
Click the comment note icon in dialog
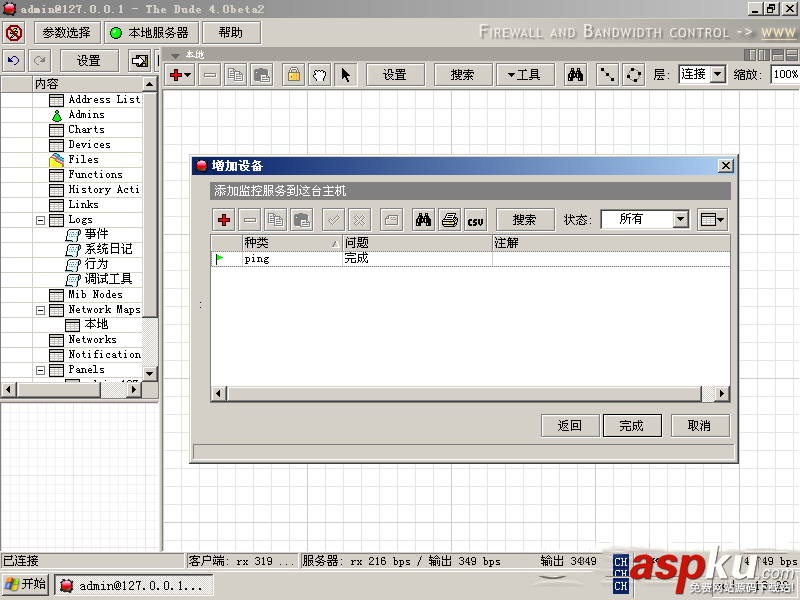tap(391, 220)
